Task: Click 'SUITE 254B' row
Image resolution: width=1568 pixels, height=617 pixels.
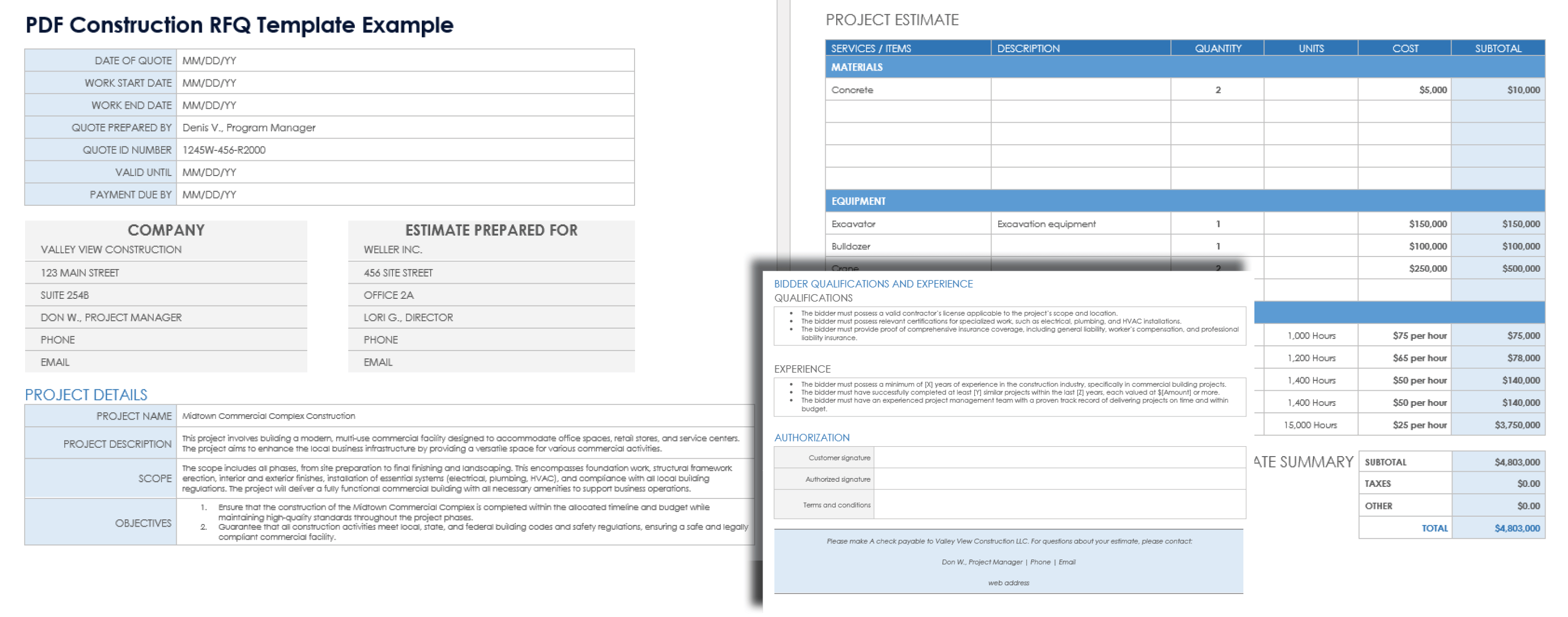Action: click(166, 295)
